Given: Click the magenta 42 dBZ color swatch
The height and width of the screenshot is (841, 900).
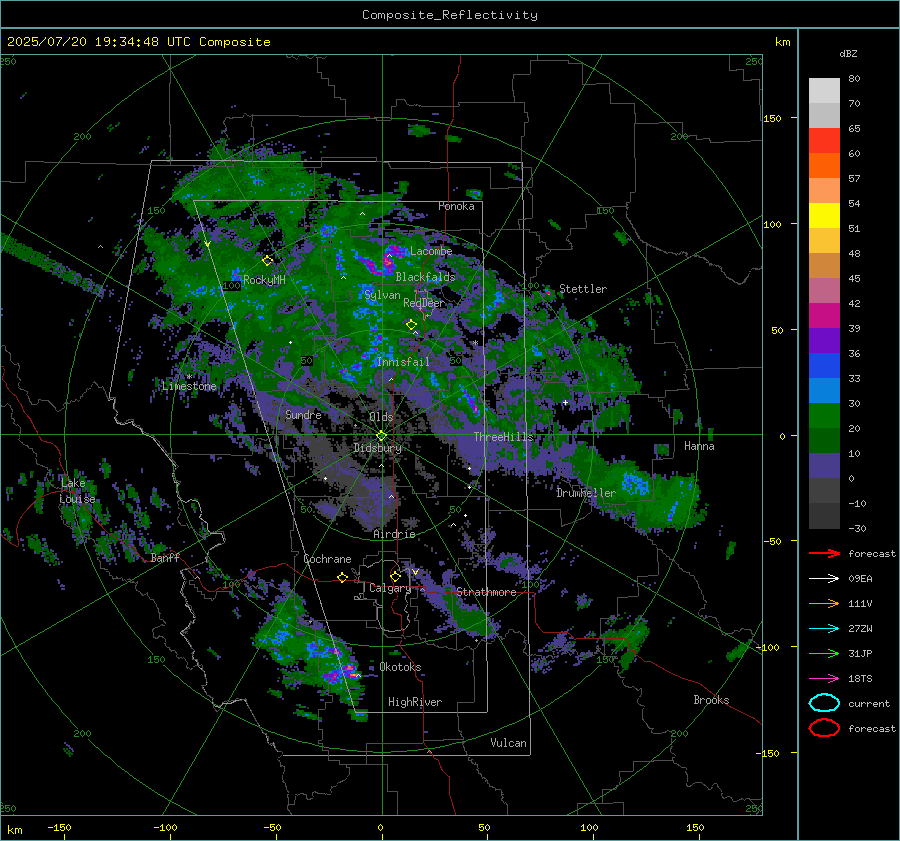Looking at the screenshot, I should 824,316.
